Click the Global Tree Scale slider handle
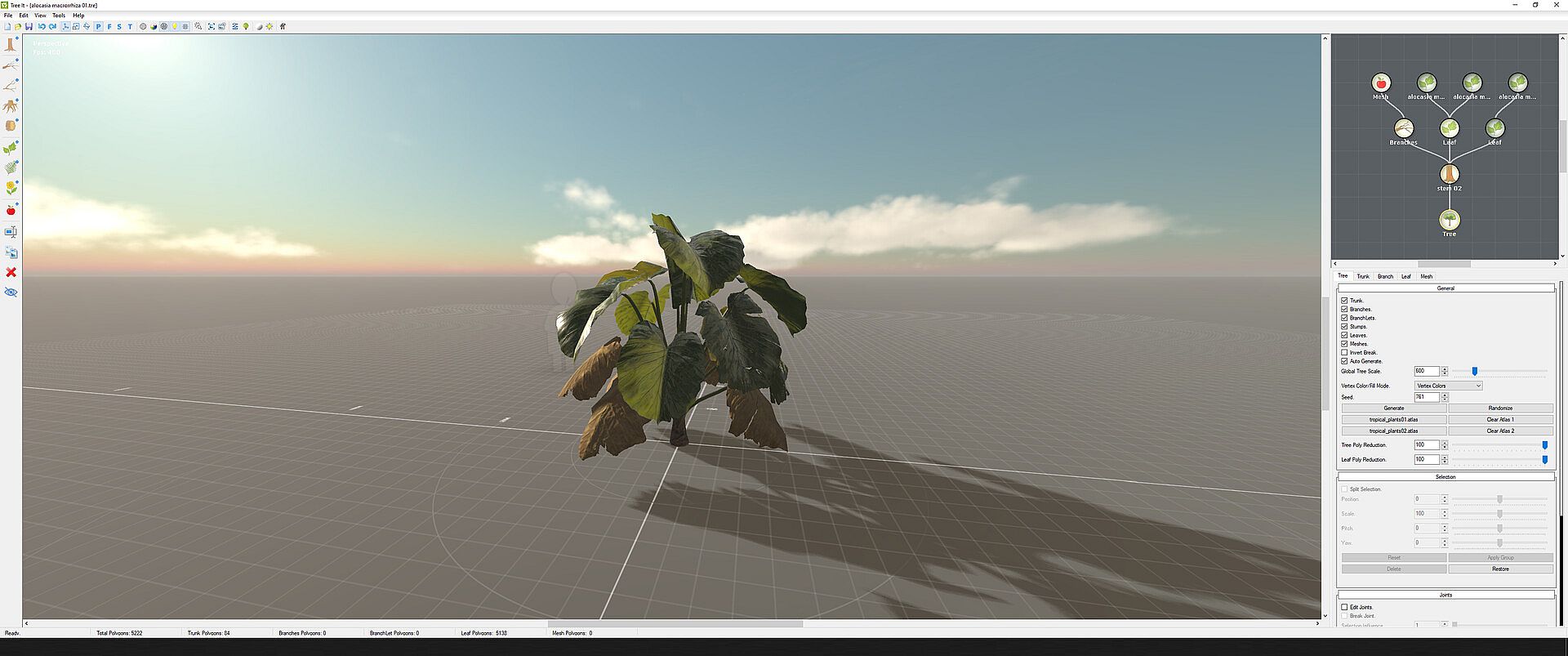The width and height of the screenshot is (1568, 656). [x=1474, y=372]
